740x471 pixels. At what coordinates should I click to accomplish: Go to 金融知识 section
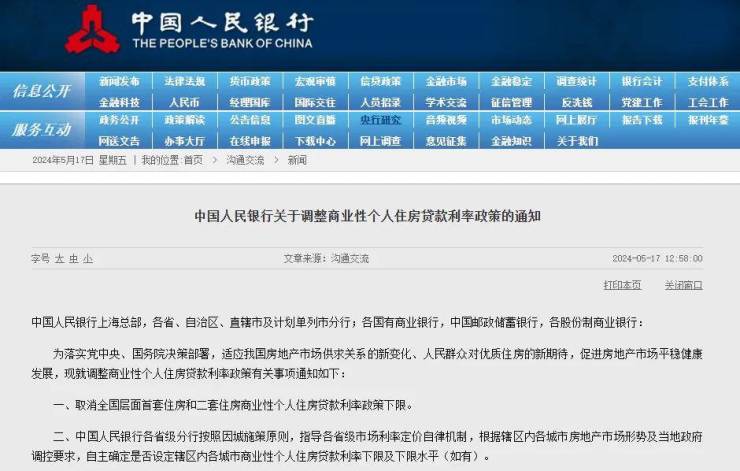pyautogui.click(x=511, y=141)
